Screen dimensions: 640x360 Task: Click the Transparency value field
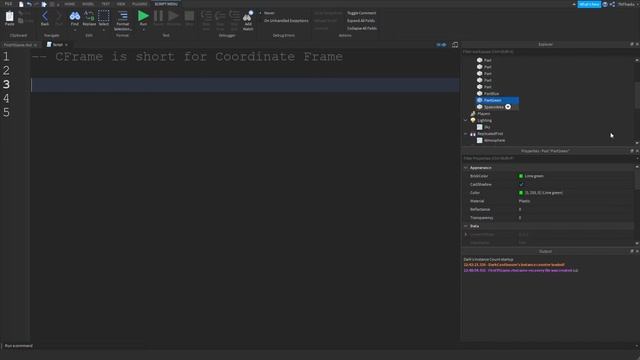coord(576,218)
